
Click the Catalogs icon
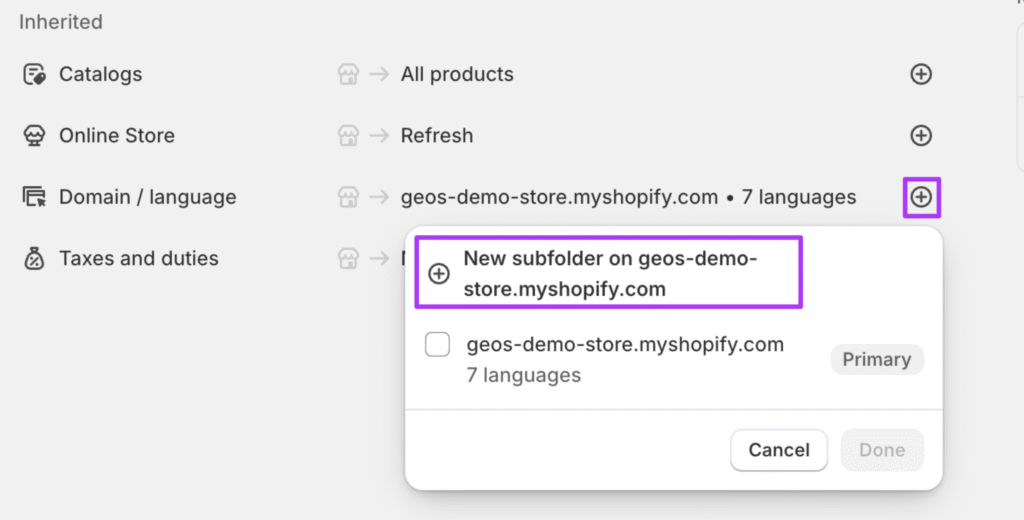point(34,74)
